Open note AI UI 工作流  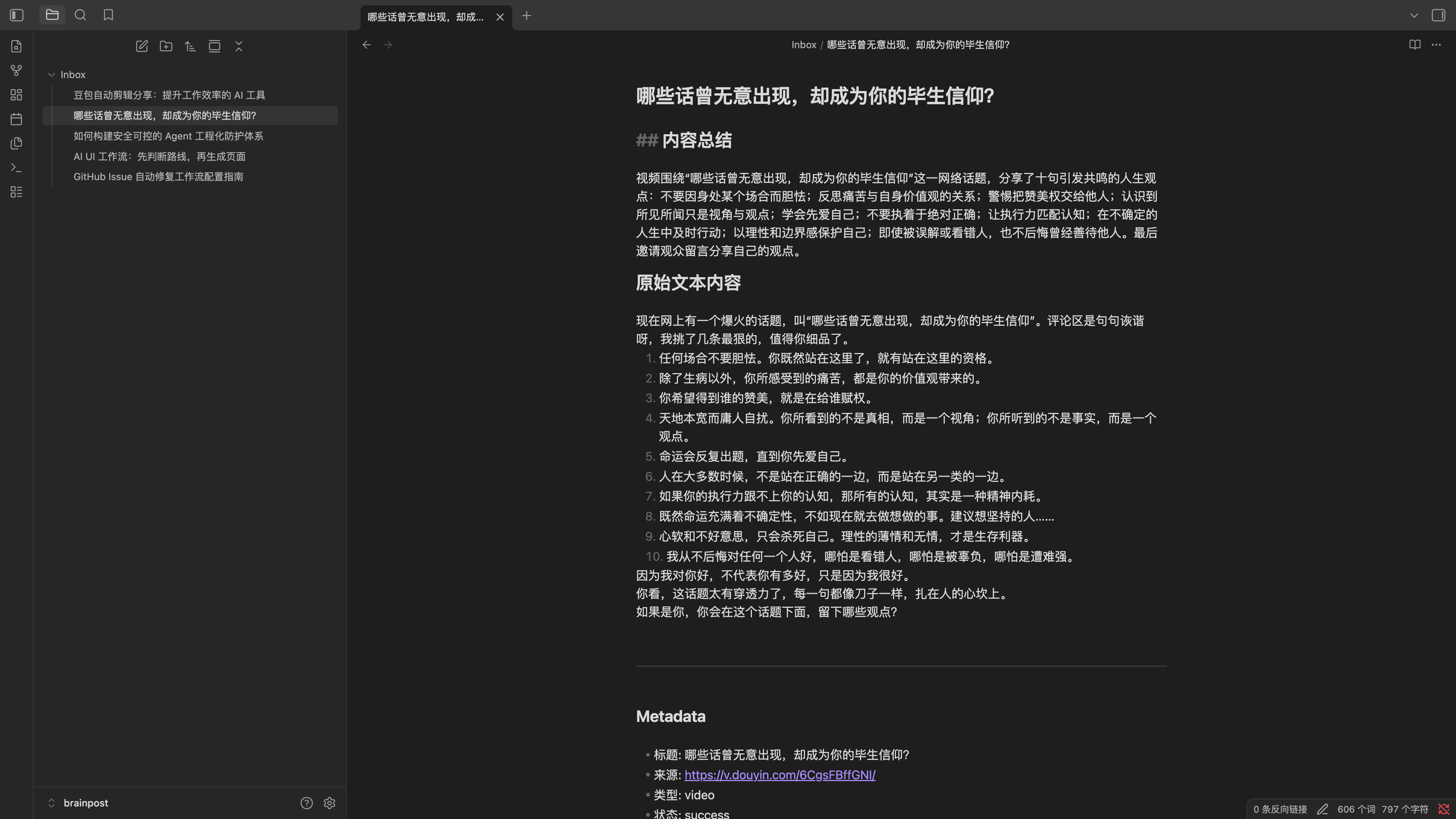(x=190, y=156)
